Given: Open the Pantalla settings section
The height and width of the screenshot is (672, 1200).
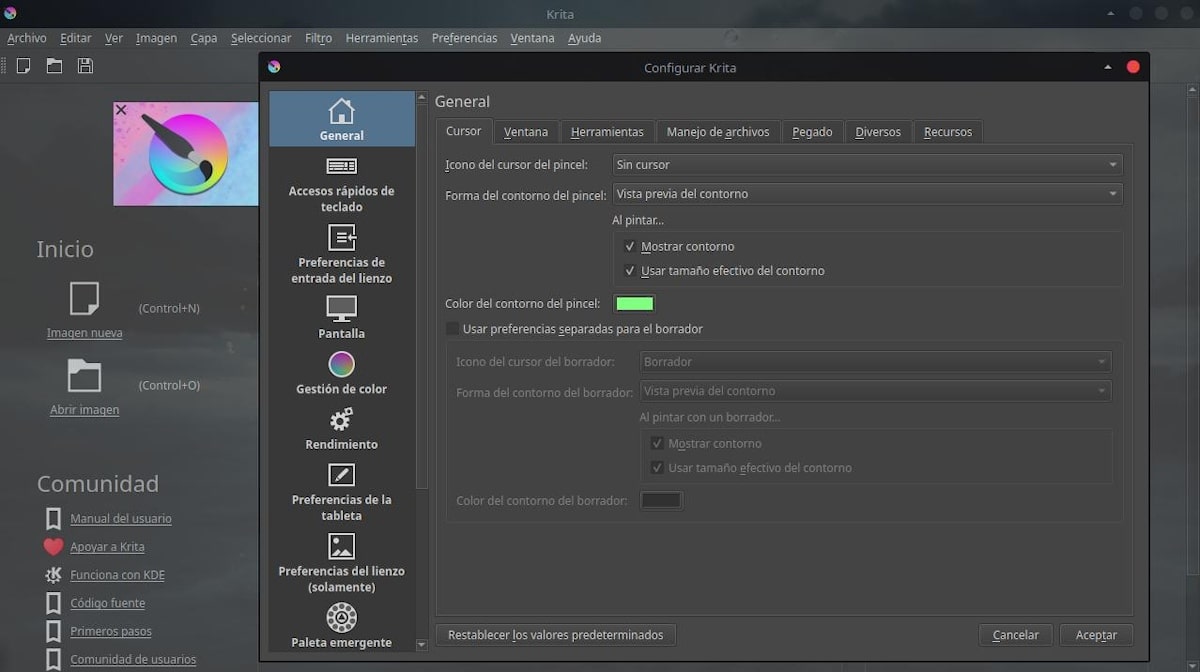Looking at the screenshot, I should [x=341, y=316].
